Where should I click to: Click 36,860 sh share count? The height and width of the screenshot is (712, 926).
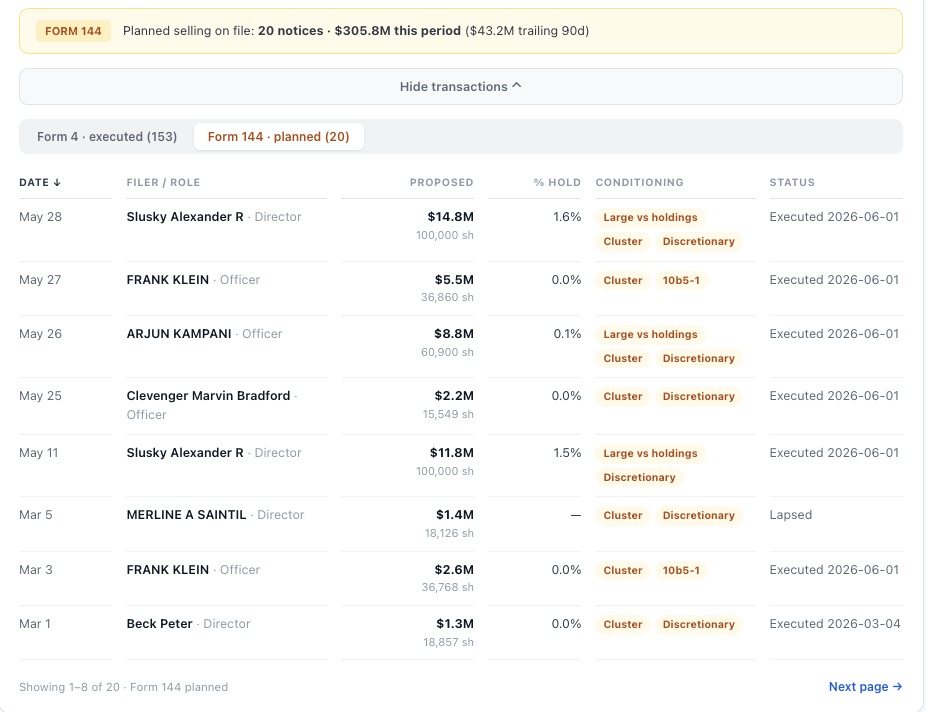pos(447,298)
